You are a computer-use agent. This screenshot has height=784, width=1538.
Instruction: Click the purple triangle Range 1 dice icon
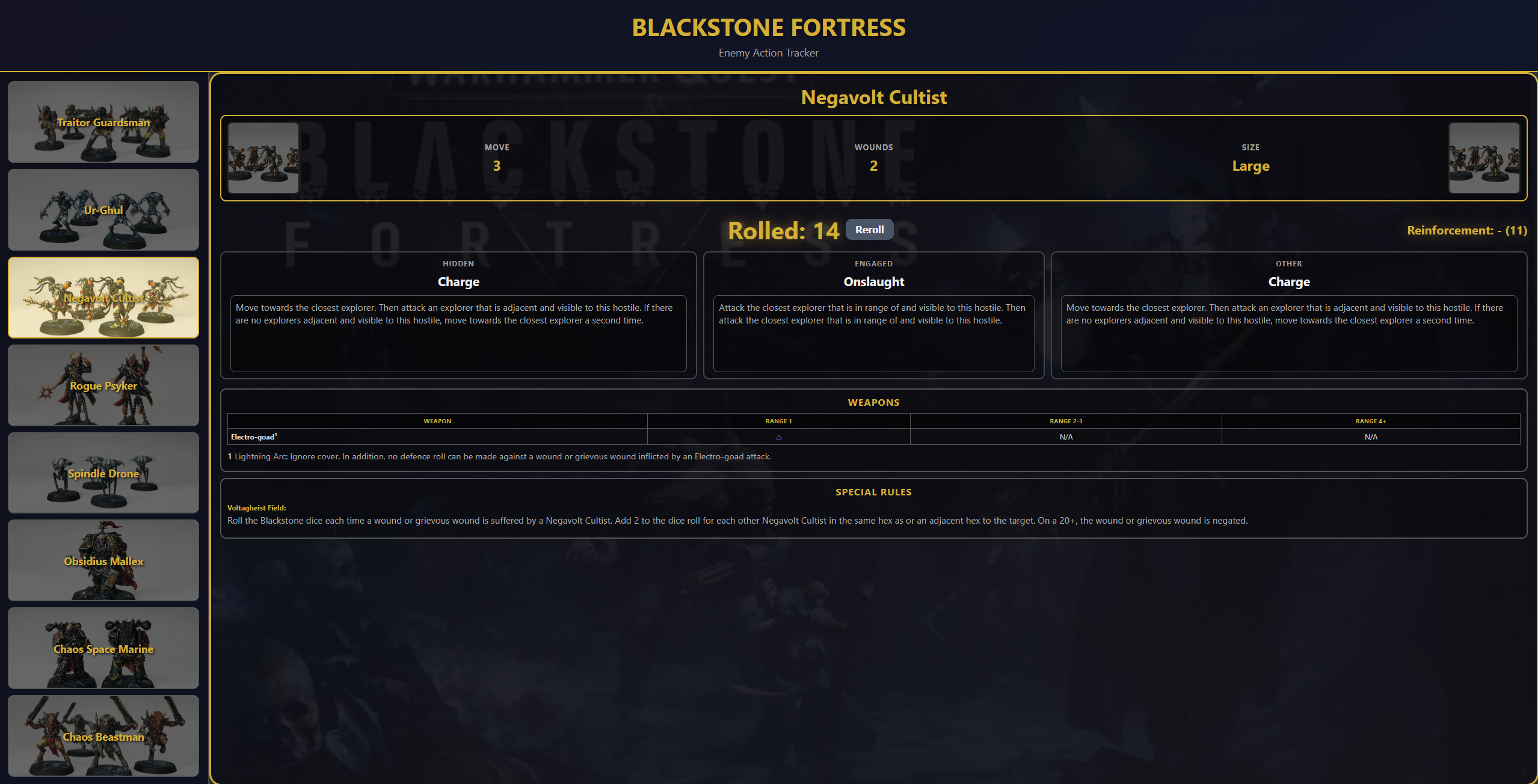779,437
